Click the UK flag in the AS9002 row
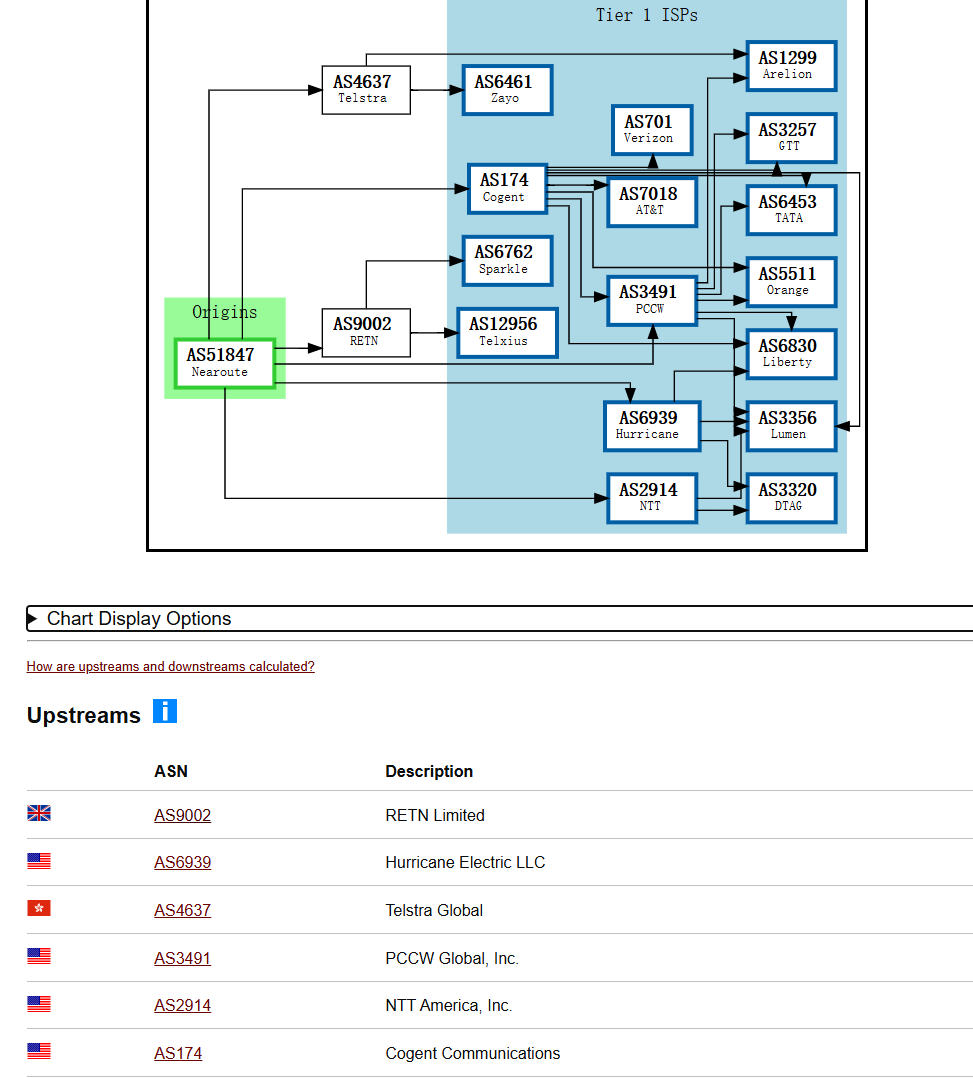Image resolution: width=973 pixels, height=1078 pixels. point(39,813)
